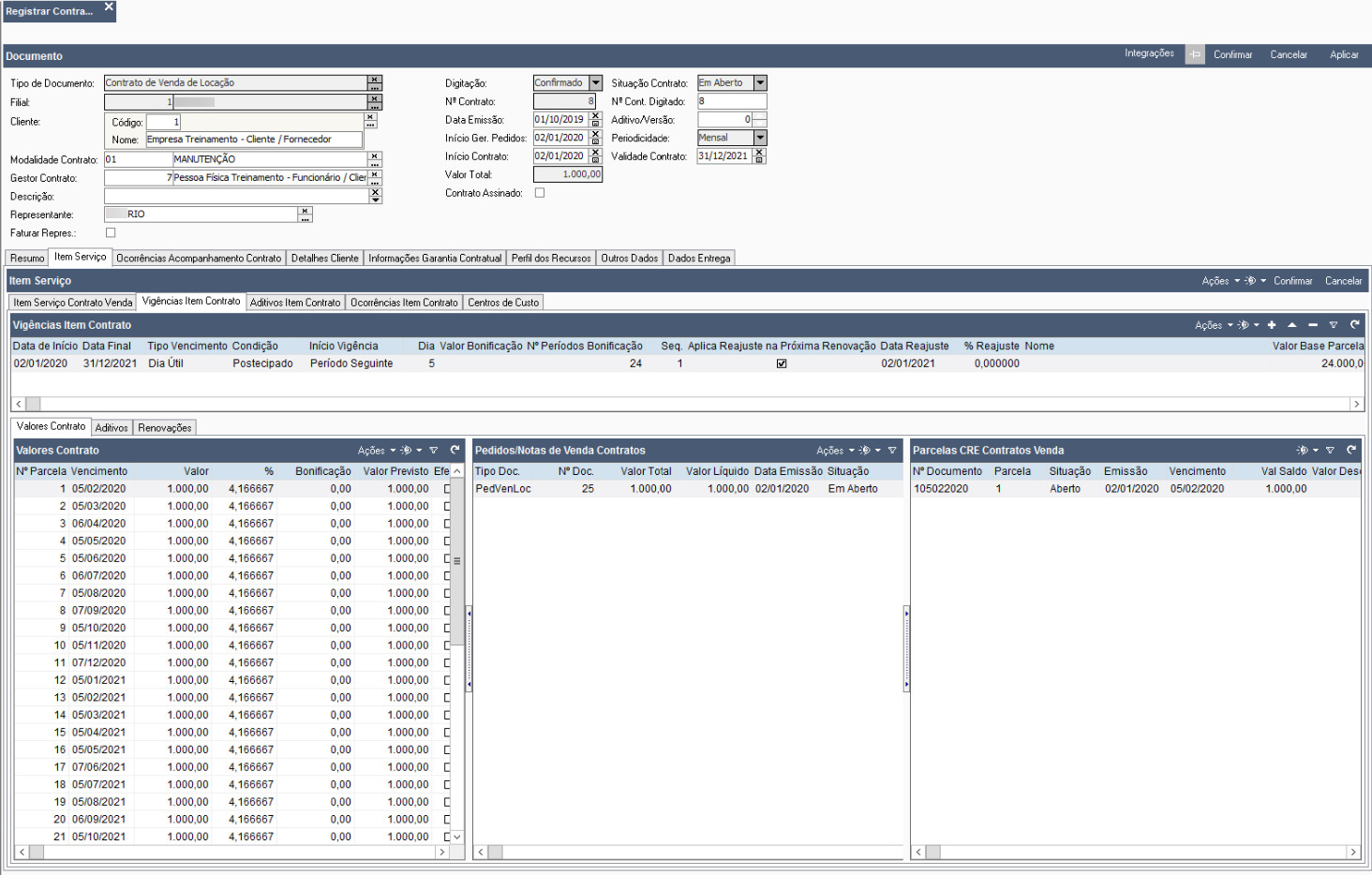The width and height of the screenshot is (1372, 875).
Task: Click the minus icon in Vigências Item Contrato
Action: tap(1313, 325)
